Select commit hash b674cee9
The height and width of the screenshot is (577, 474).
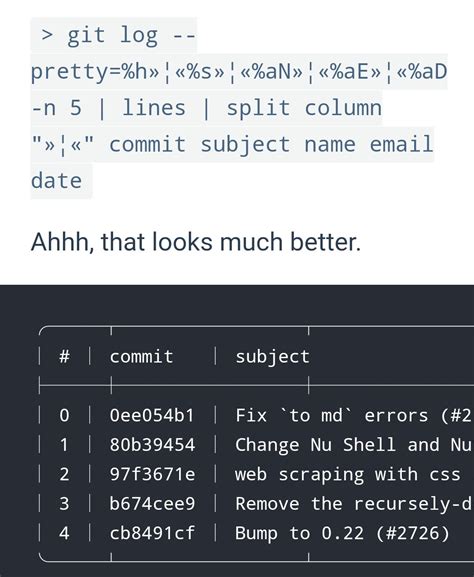(152, 503)
